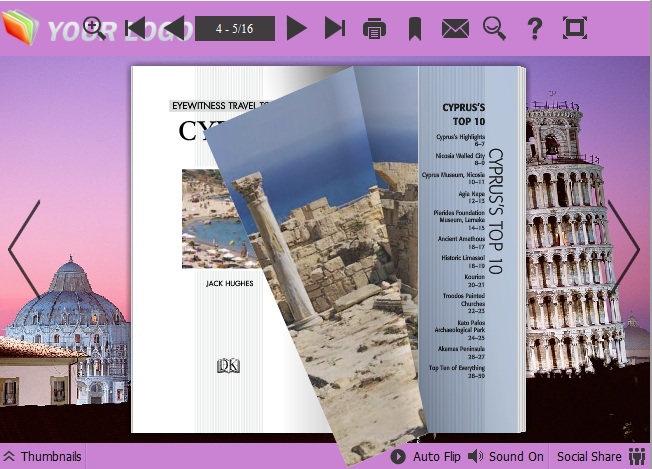Share the book by email
Viewport: 652px width, 469px height.
(455, 29)
